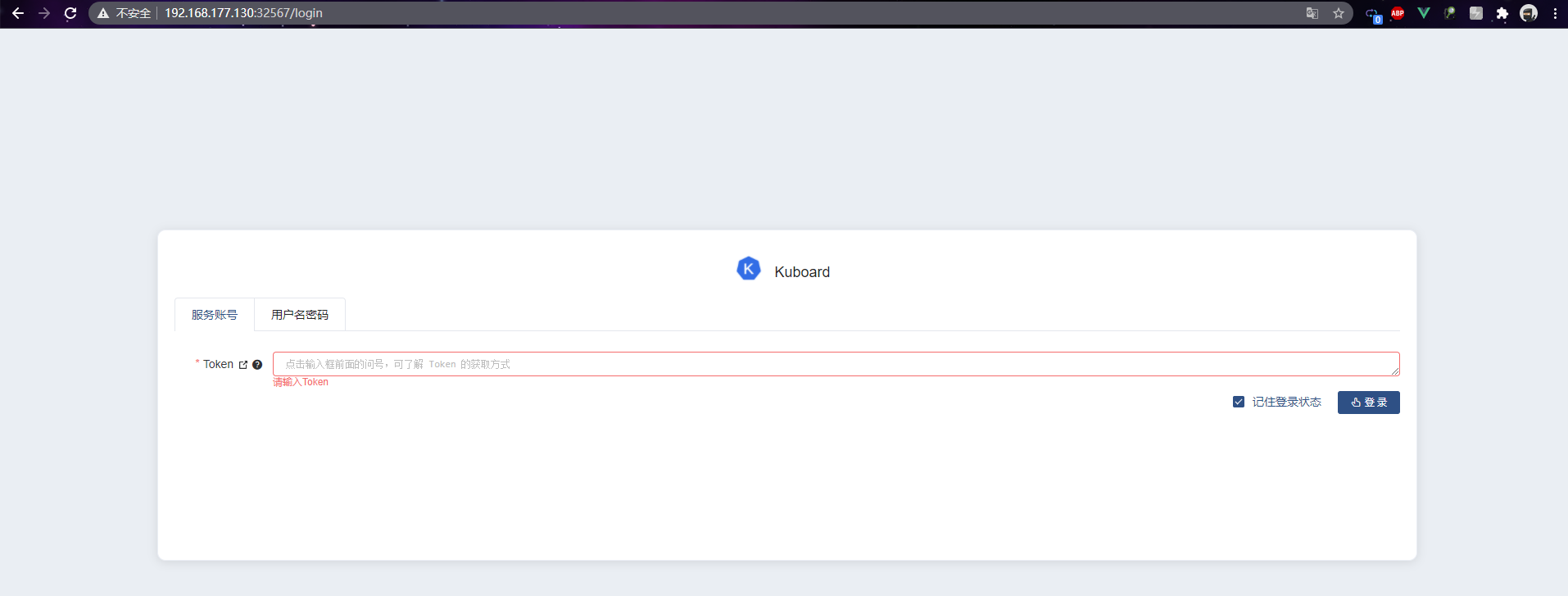Image resolution: width=1568 pixels, height=596 pixels.
Task: Go back to the previous page
Action: click(18, 13)
